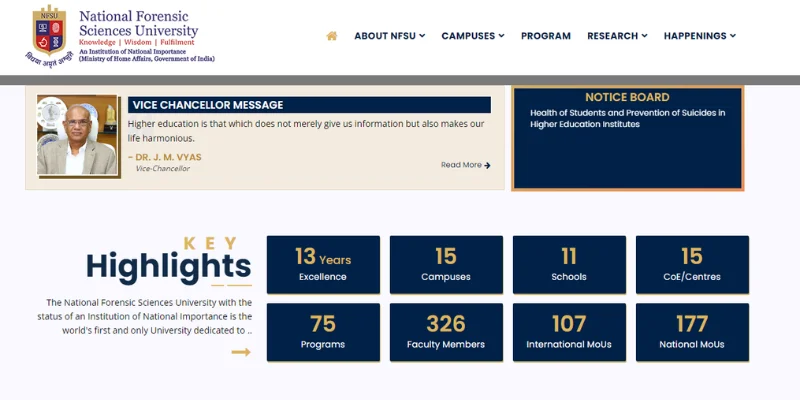Go to the Program menu item

[545, 36]
